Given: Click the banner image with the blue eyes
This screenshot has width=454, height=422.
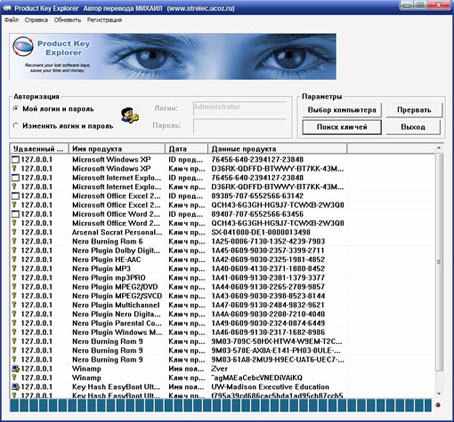Looking at the screenshot, I should coord(173,56).
